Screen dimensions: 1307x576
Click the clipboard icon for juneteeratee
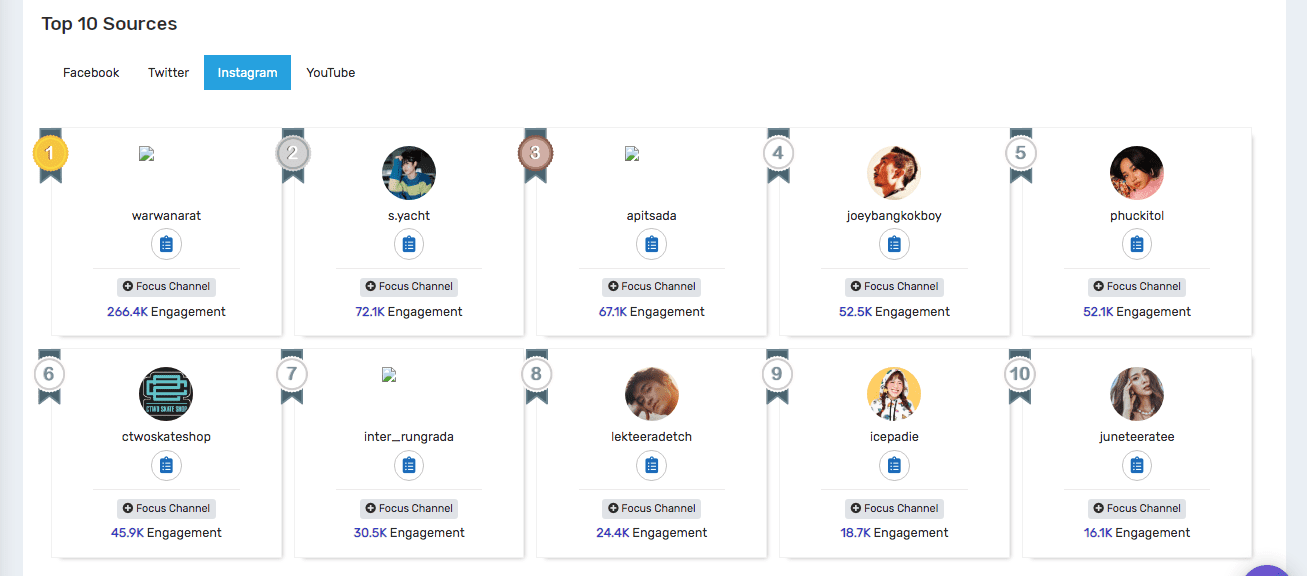(x=1137, y=466)
